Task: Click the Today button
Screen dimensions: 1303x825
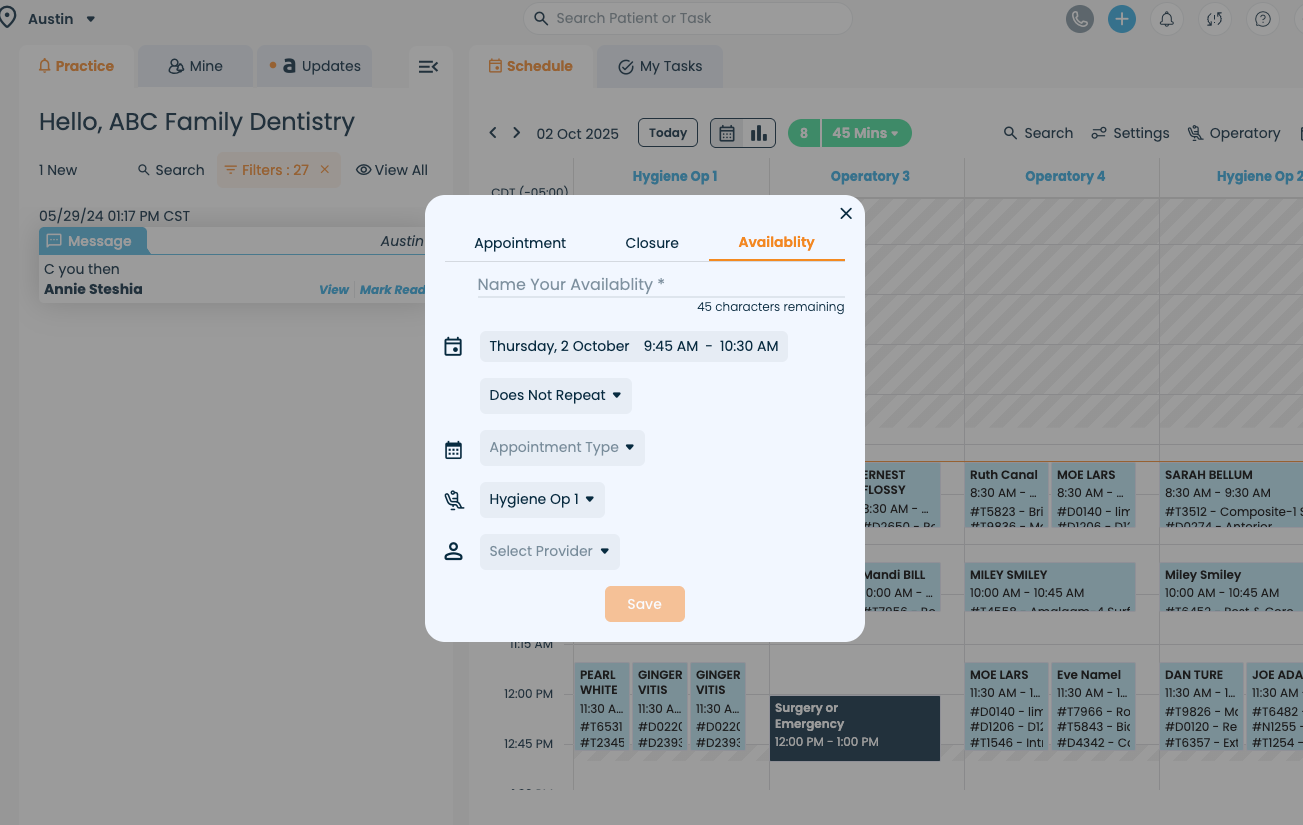Action: coord(668,133)
